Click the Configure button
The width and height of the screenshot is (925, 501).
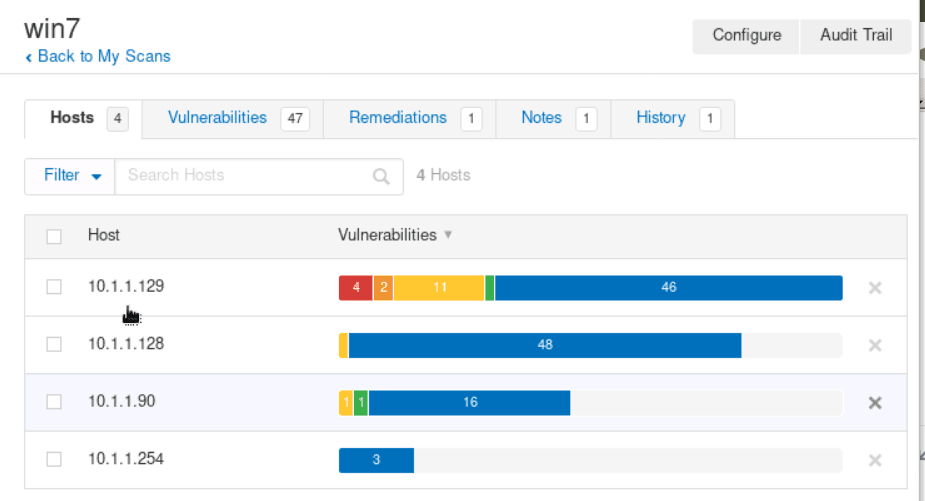[x=746, y=36]
